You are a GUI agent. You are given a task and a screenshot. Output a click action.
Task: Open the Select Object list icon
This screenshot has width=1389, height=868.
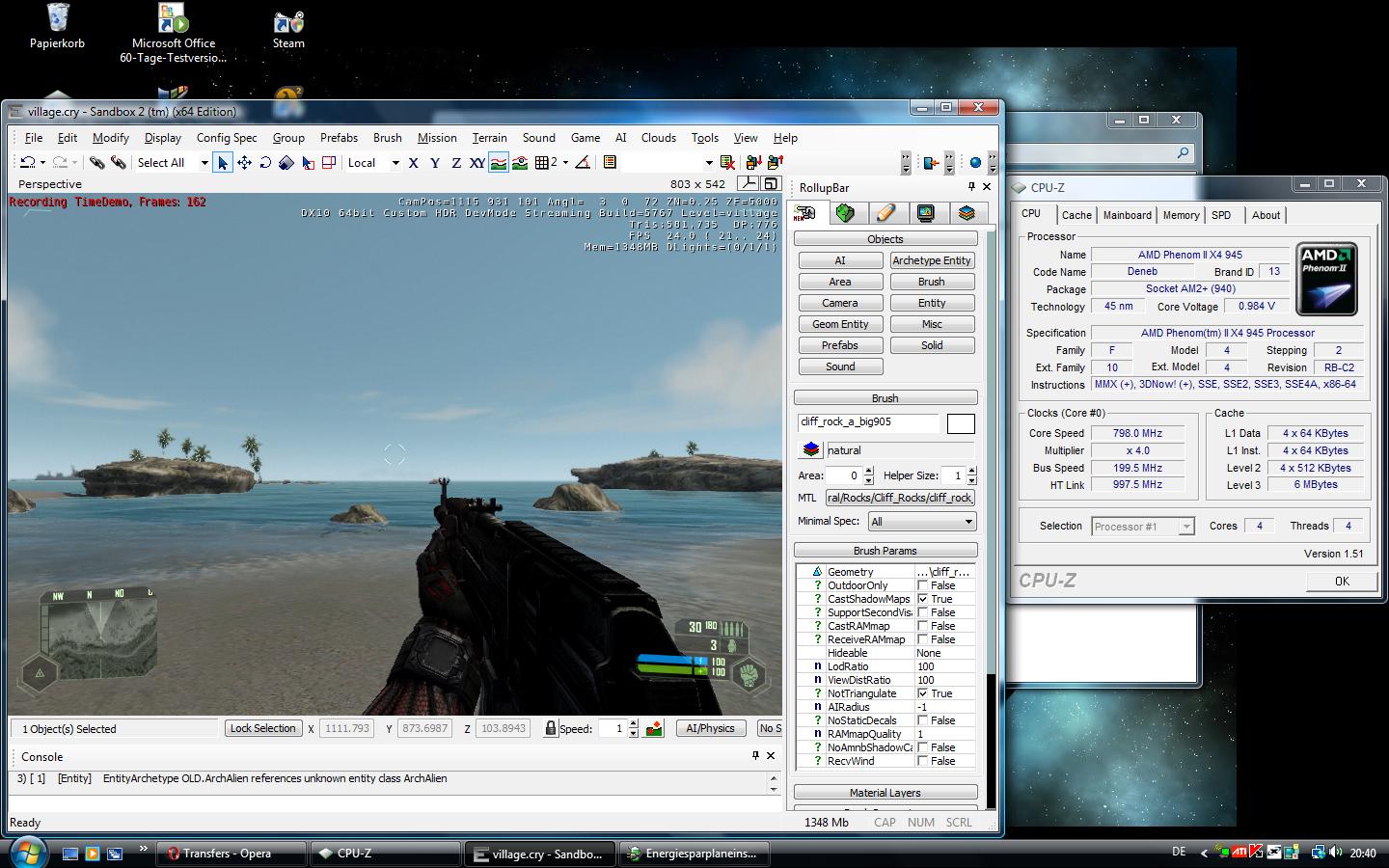(x=610, y=163)
